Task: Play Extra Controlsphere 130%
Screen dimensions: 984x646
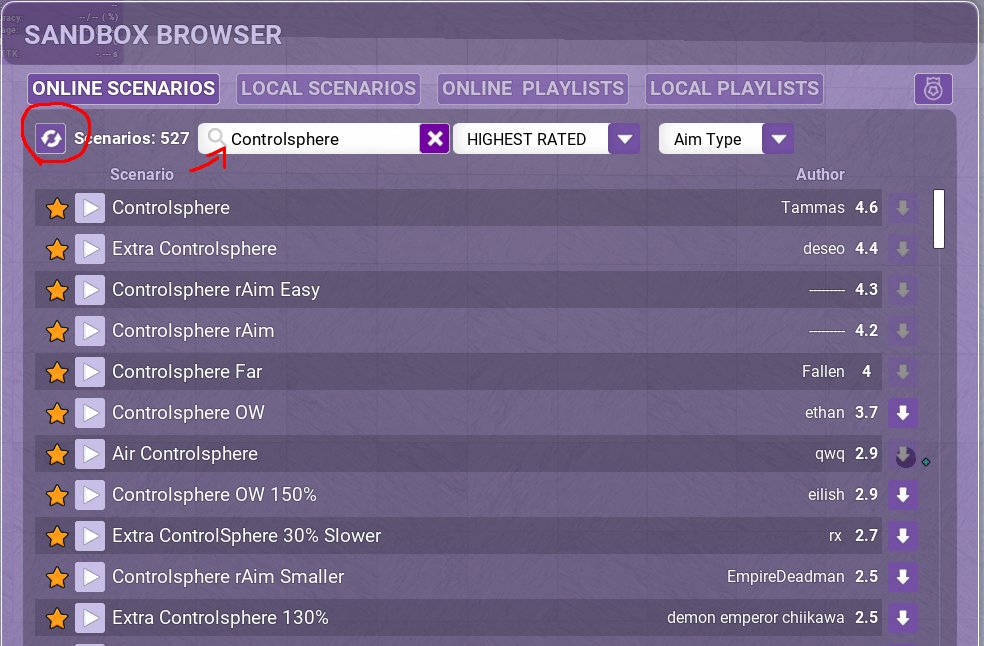Action: point(90,618)
